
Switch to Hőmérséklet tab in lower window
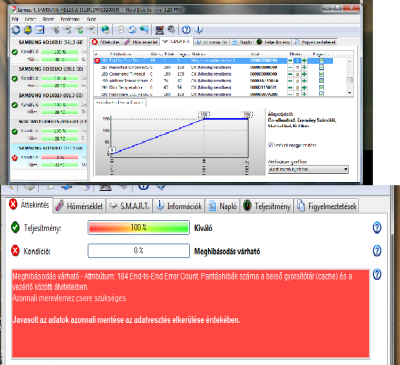click(x=79, y=206)
